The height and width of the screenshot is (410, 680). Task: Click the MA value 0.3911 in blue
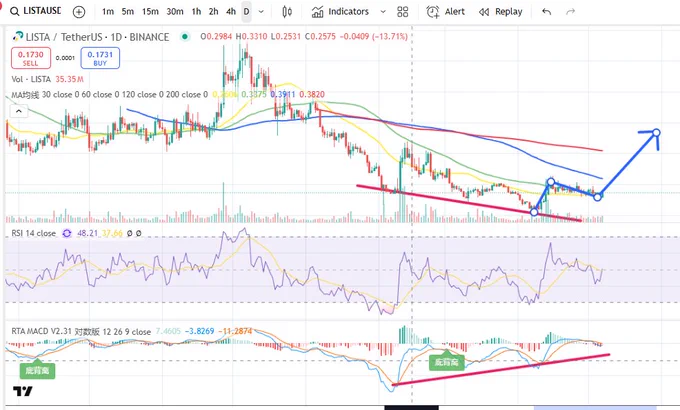click(282, 95)
